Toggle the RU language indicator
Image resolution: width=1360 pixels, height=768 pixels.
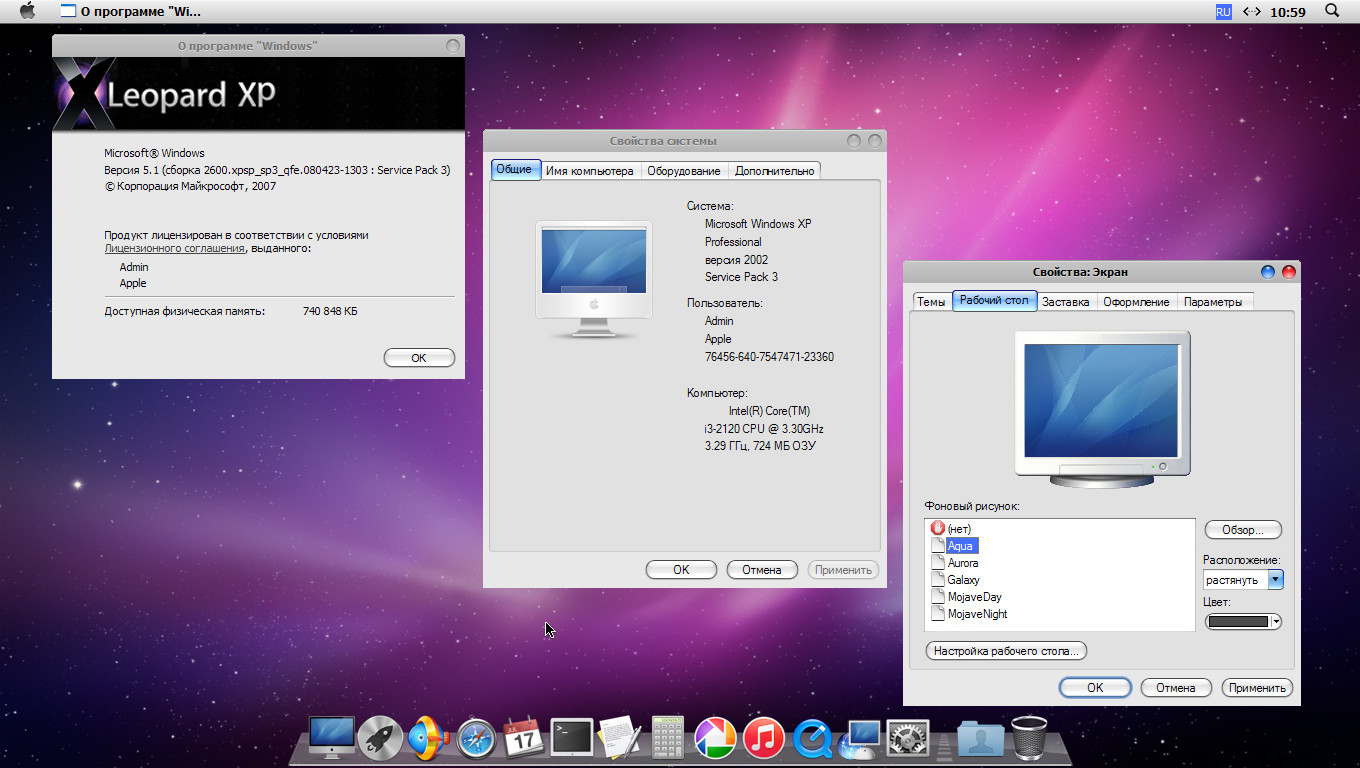[1223, 12]
